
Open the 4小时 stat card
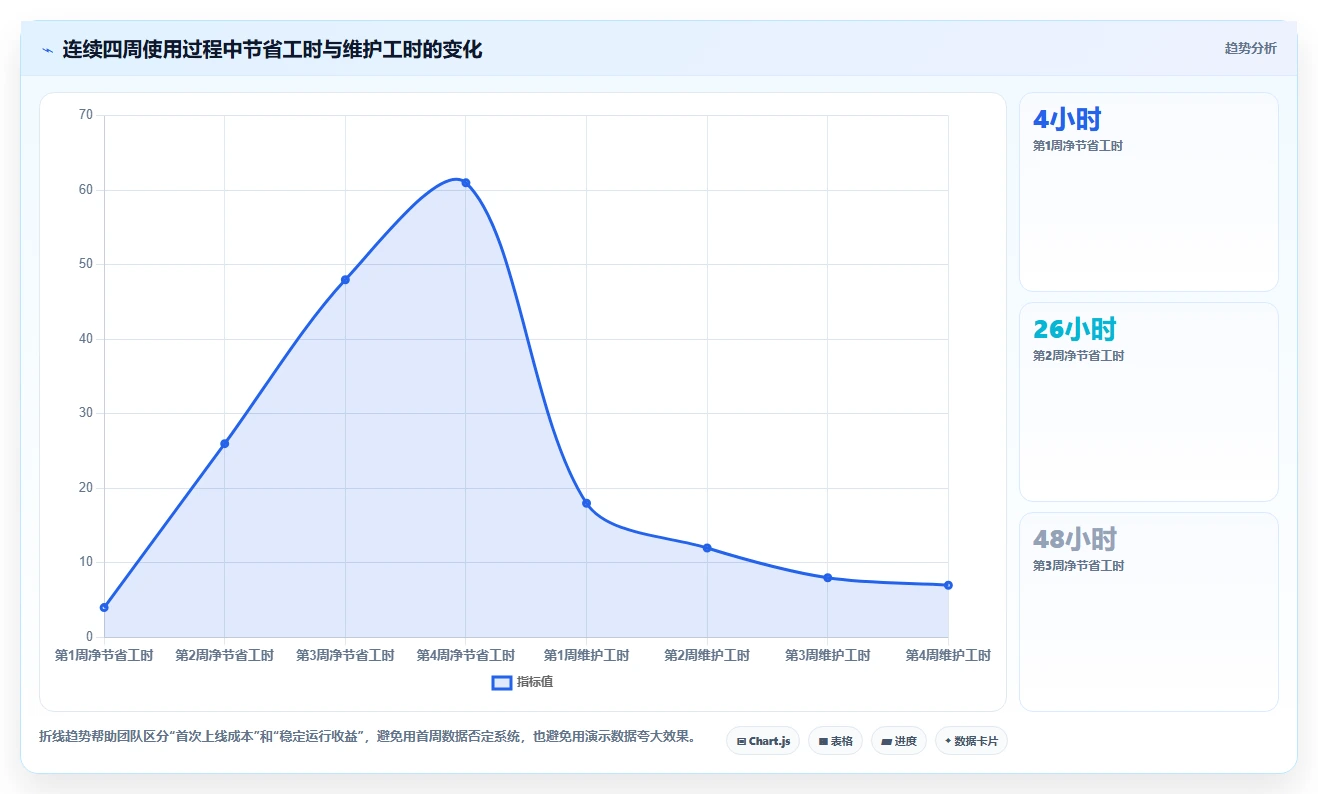[x=1148, y=192]
